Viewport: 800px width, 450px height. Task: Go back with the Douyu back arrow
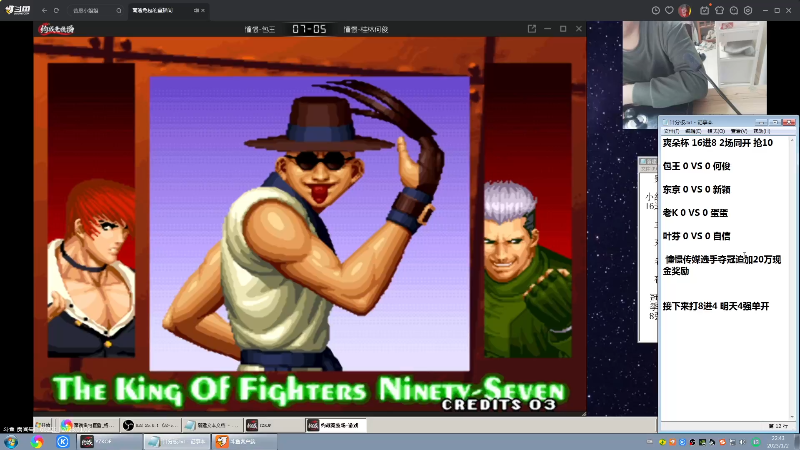click(44, 10)
